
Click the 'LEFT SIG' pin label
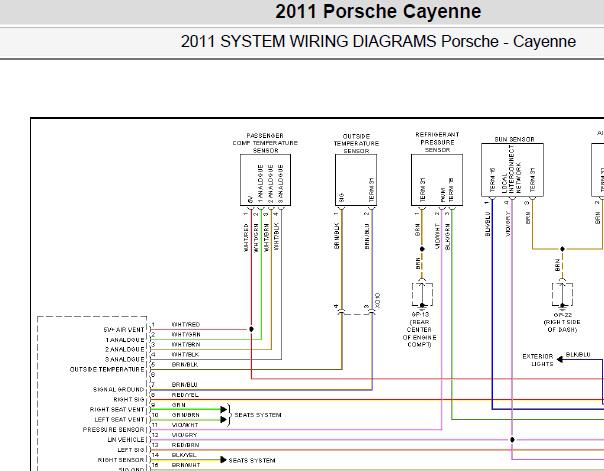[131, 450]
